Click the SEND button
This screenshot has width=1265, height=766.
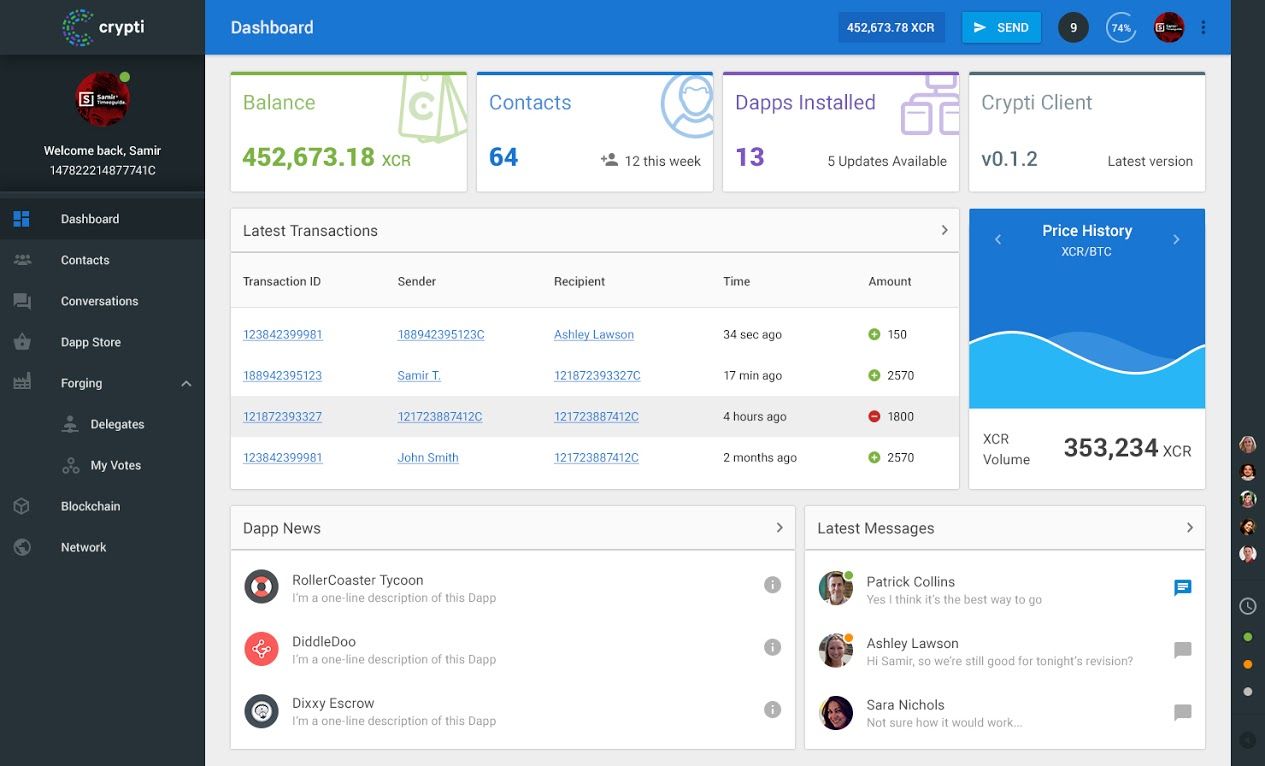click(x=1001, y=27)
